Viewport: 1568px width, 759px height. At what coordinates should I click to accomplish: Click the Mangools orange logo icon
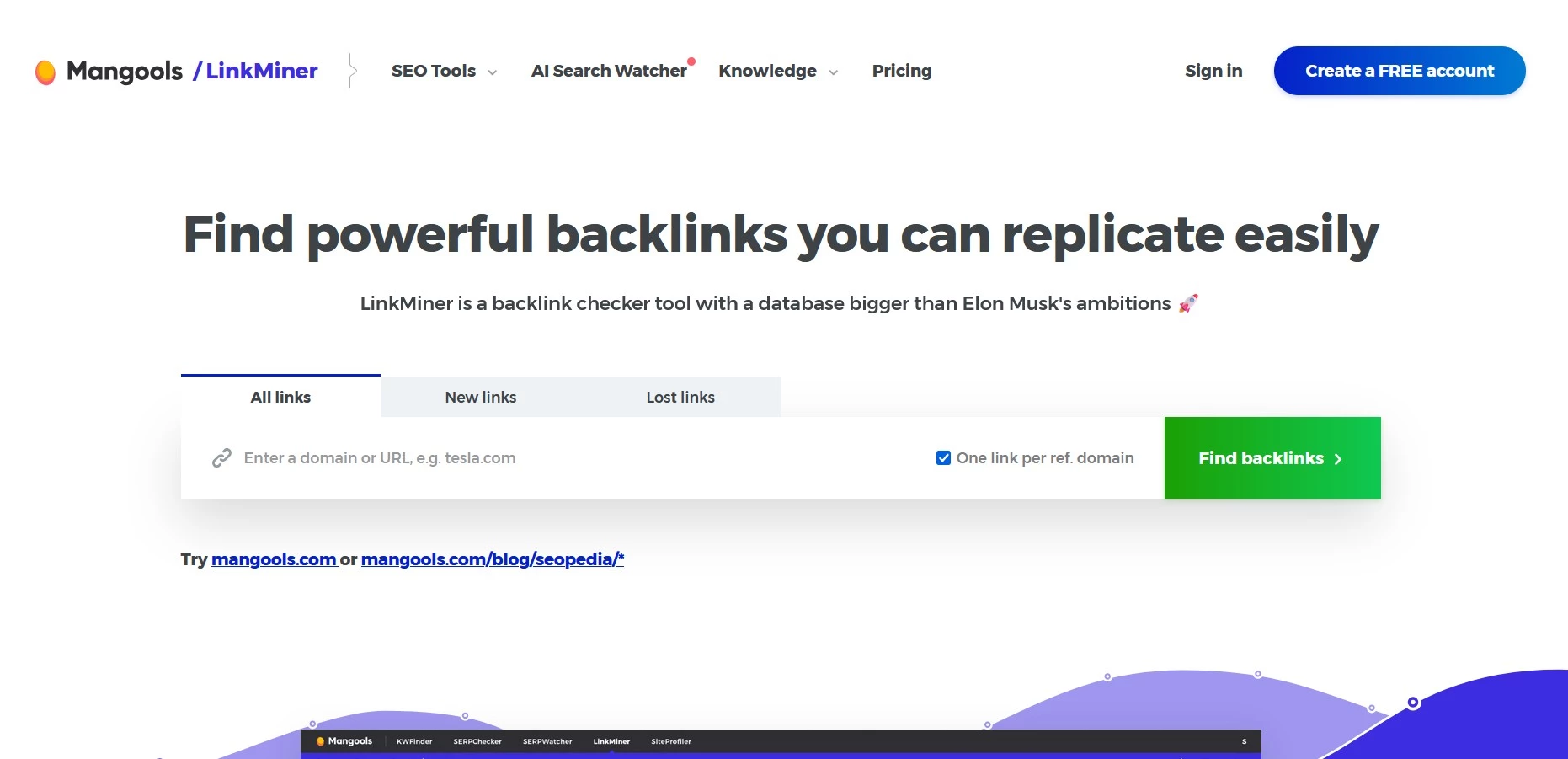45,72
